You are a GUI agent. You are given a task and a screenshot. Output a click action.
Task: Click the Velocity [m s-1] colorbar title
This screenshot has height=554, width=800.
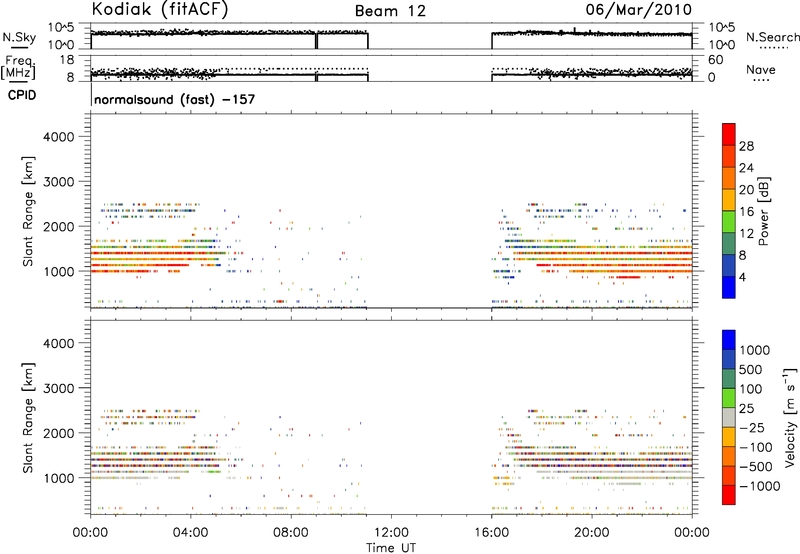pyautogui.click(x=790, y=417)
